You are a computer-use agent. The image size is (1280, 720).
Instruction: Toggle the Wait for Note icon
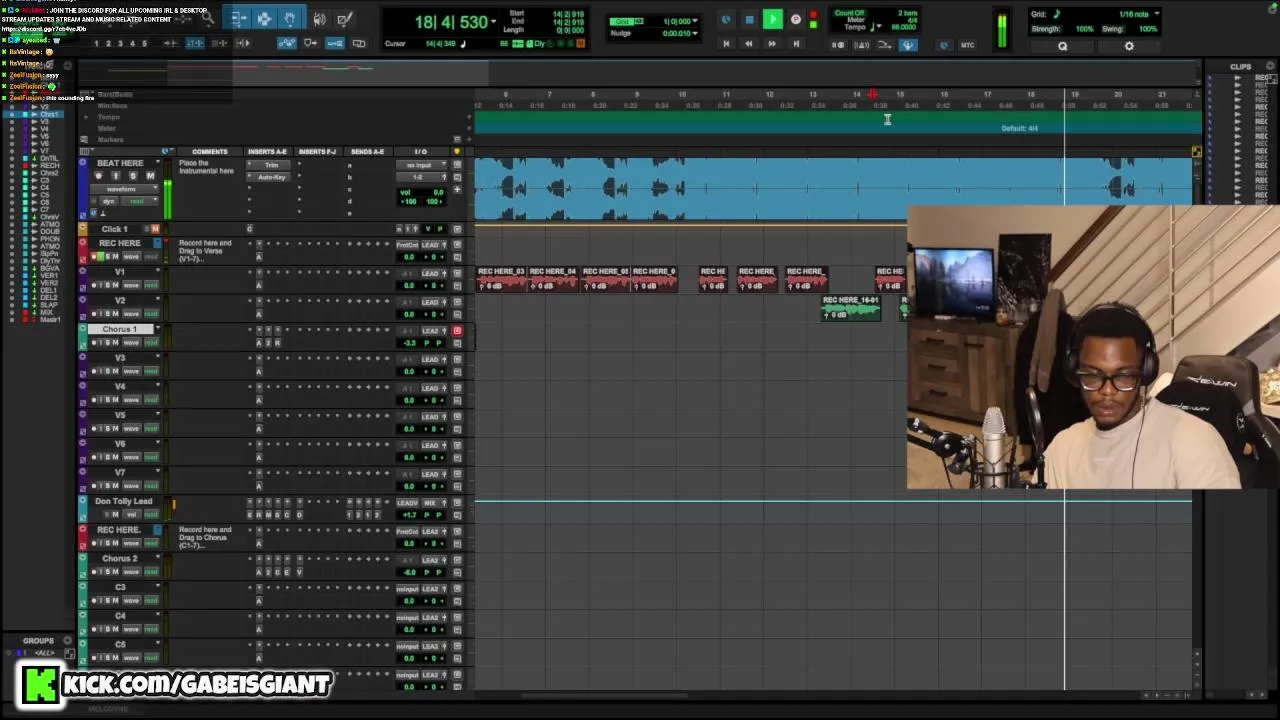838,45
